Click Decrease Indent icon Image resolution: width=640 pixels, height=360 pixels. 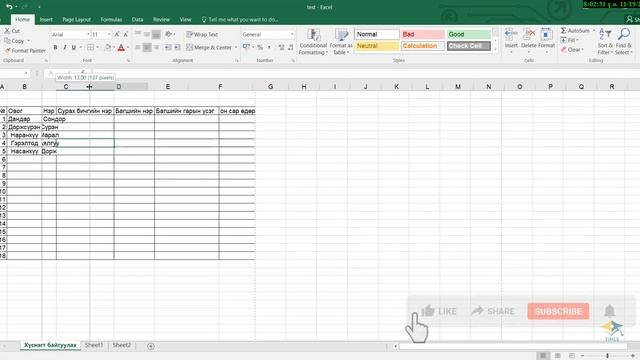click(x=168, y=47)
